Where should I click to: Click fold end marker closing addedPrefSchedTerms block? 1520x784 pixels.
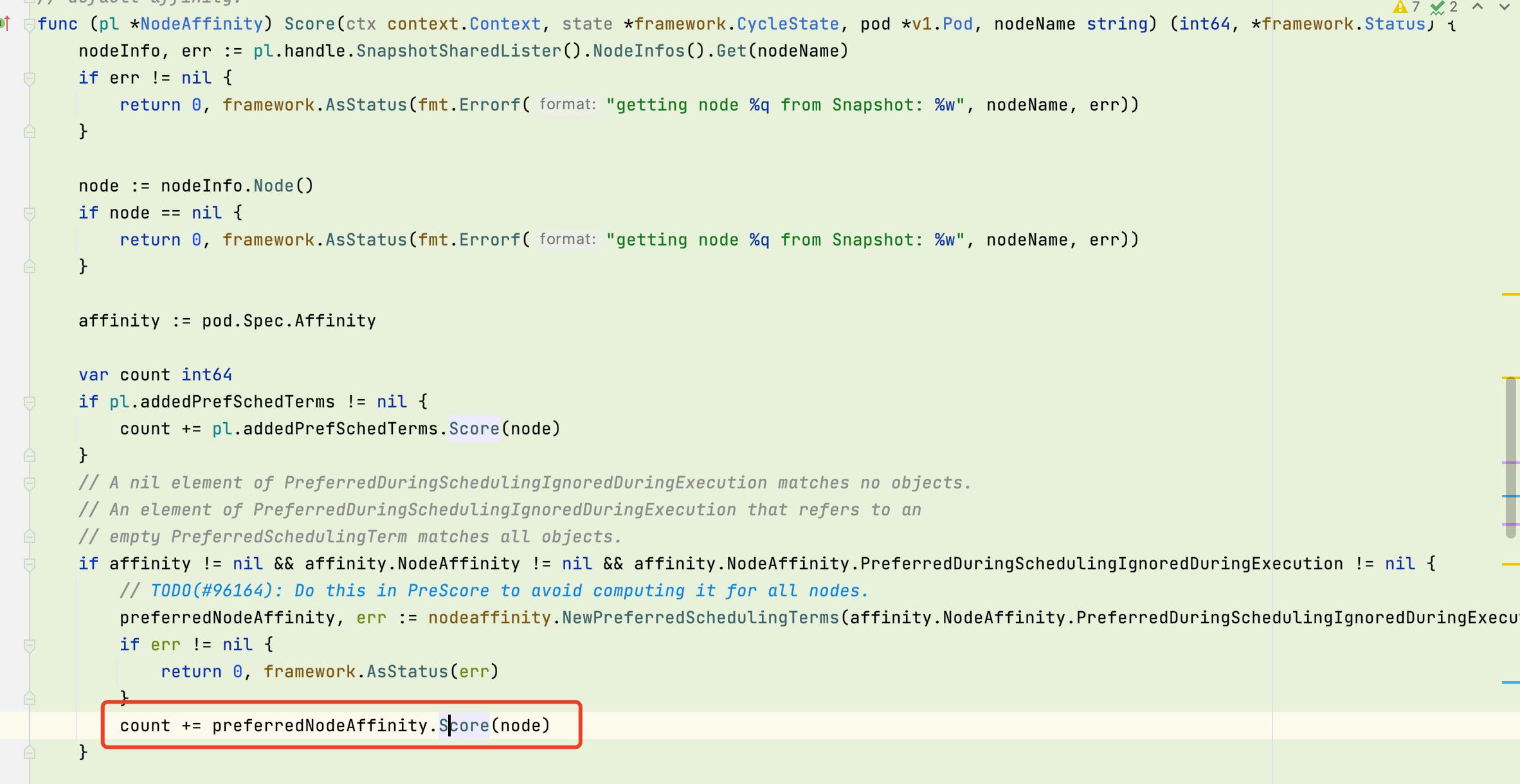[x=29, y=456]
